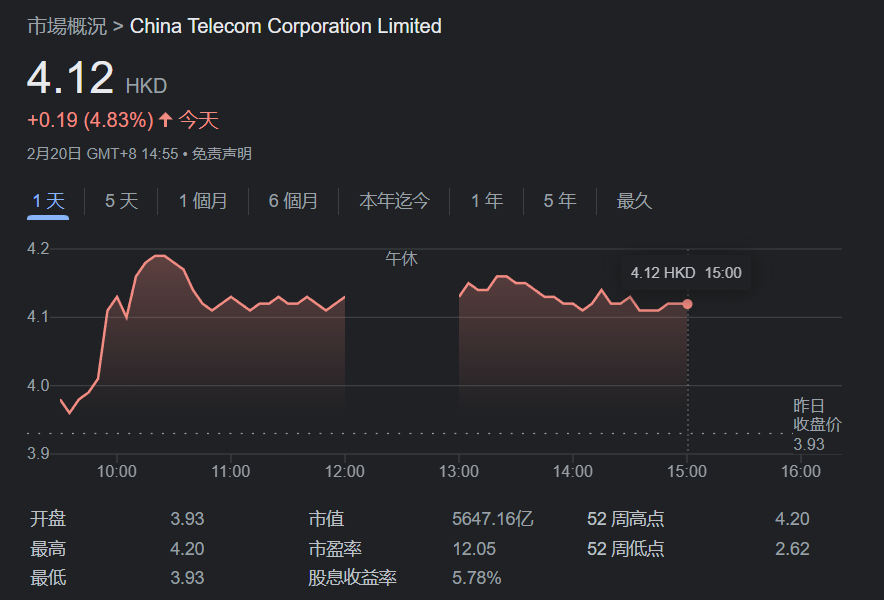Viewport: 884px width, 600px height.
Task: Click the 52 周高点 statistic label
Action: point(626,519)
